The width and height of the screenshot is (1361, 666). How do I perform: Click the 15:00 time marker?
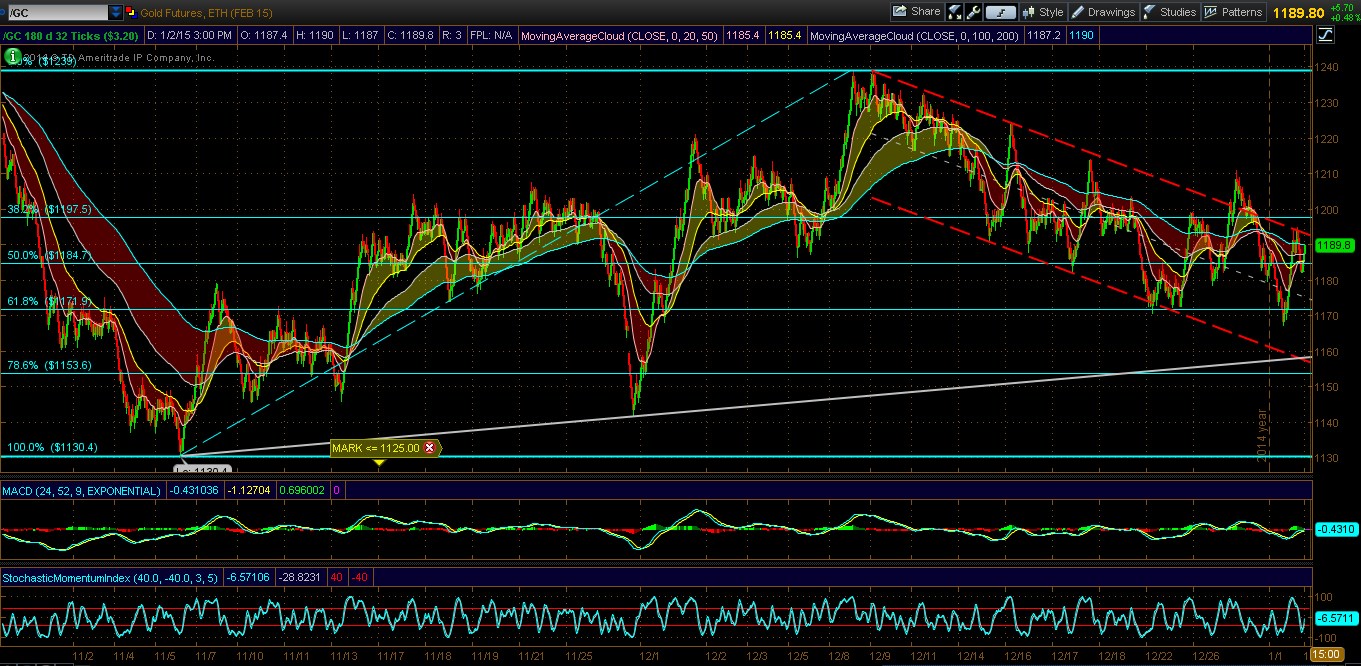coord(1325,654)
